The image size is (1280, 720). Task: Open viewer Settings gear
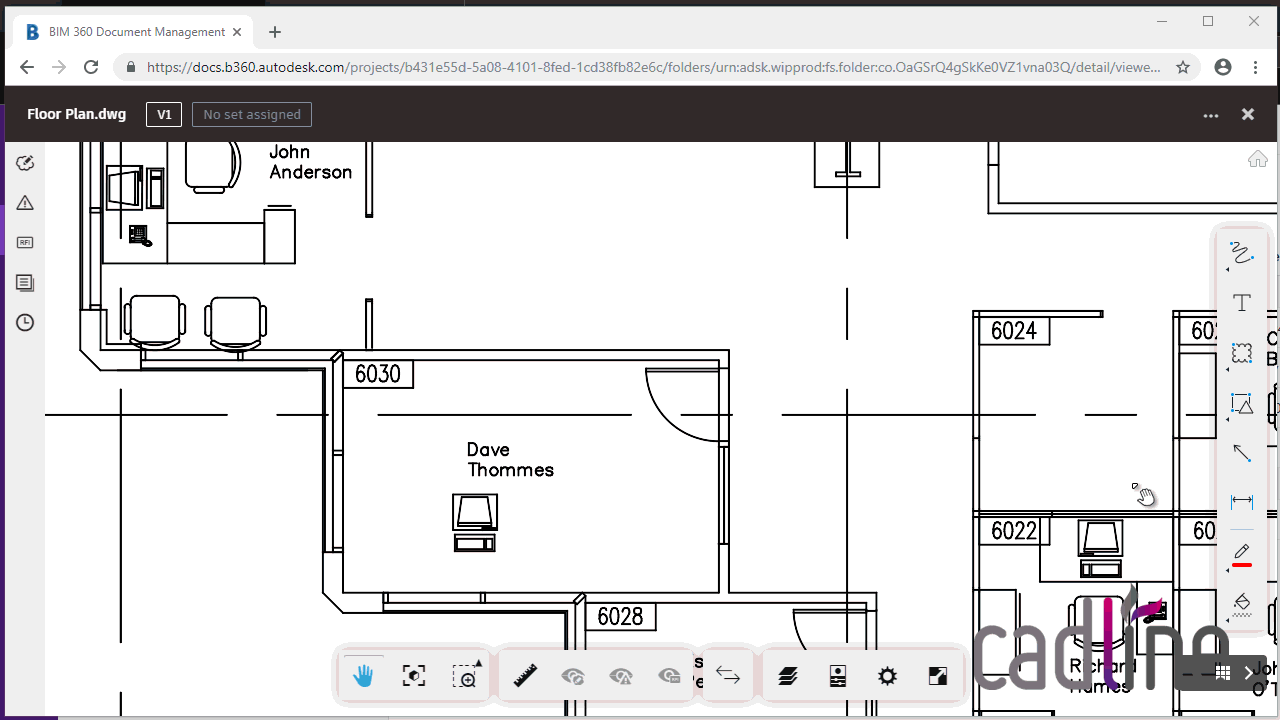[887, 677]
